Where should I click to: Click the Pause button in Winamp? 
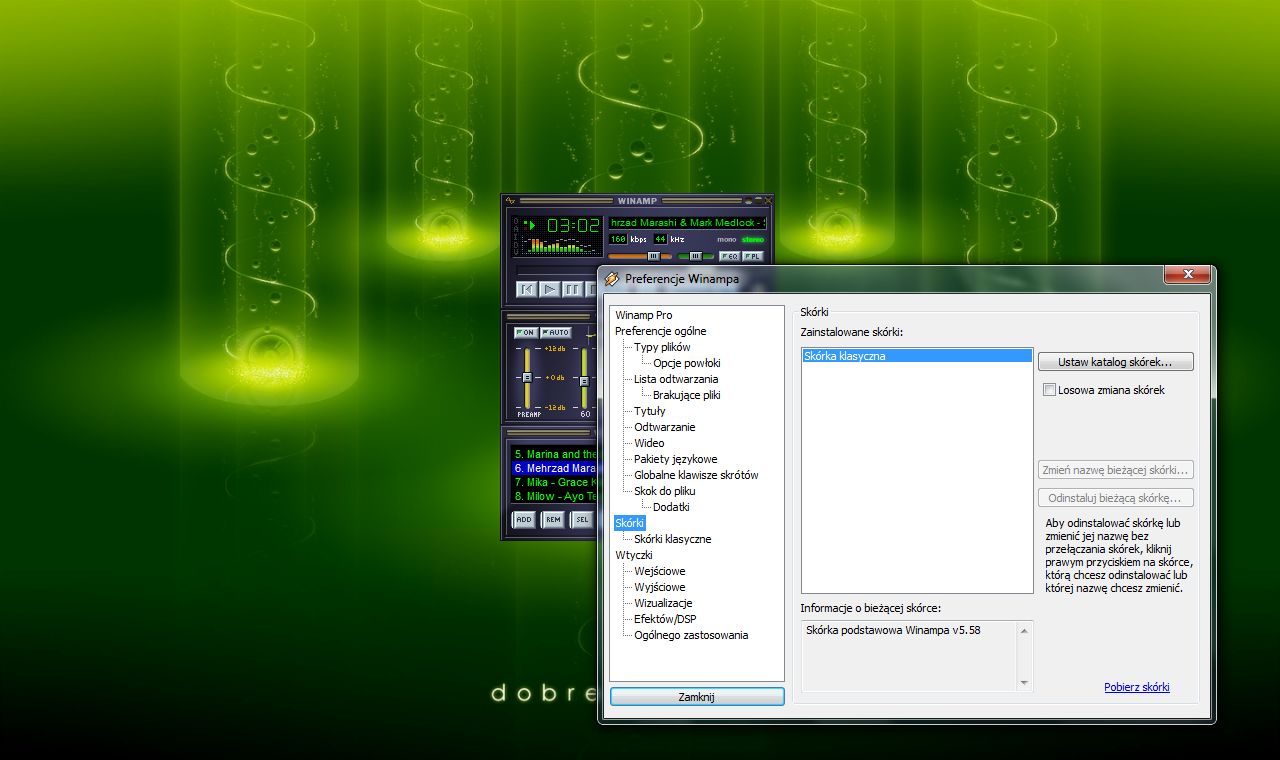point(573,289)
